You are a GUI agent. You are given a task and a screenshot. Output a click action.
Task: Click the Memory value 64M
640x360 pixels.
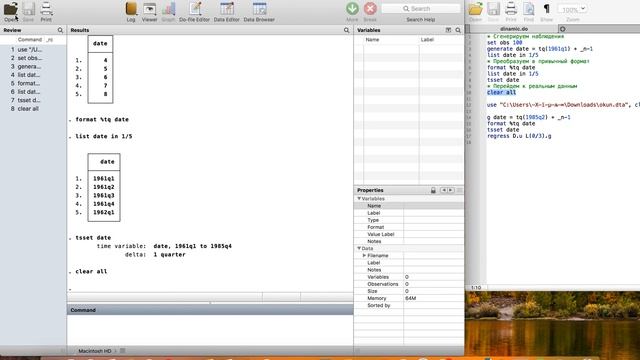coord(411,298)
